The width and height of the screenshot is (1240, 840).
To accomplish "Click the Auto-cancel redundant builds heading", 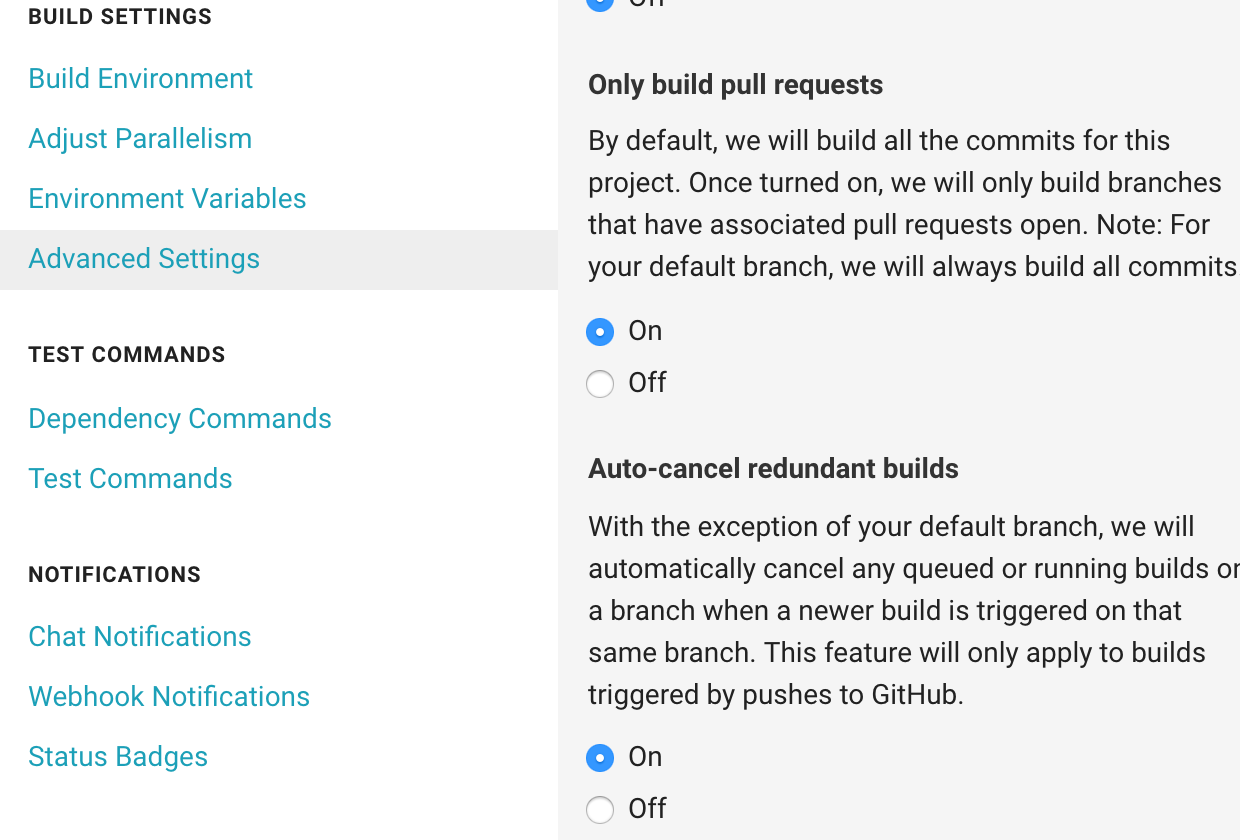I will tap(773, 469).
